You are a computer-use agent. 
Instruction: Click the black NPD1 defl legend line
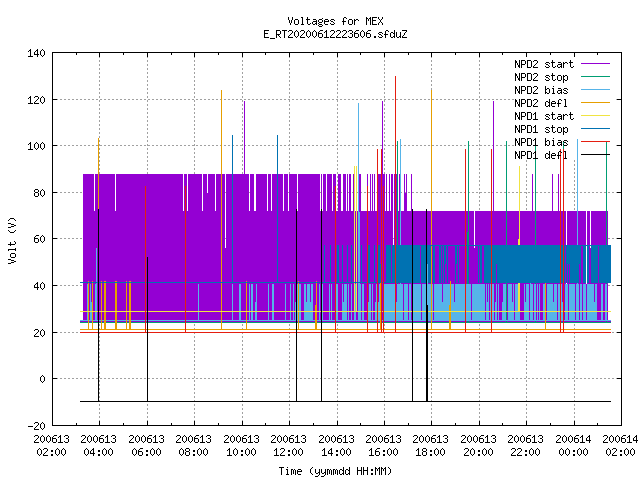595,155
